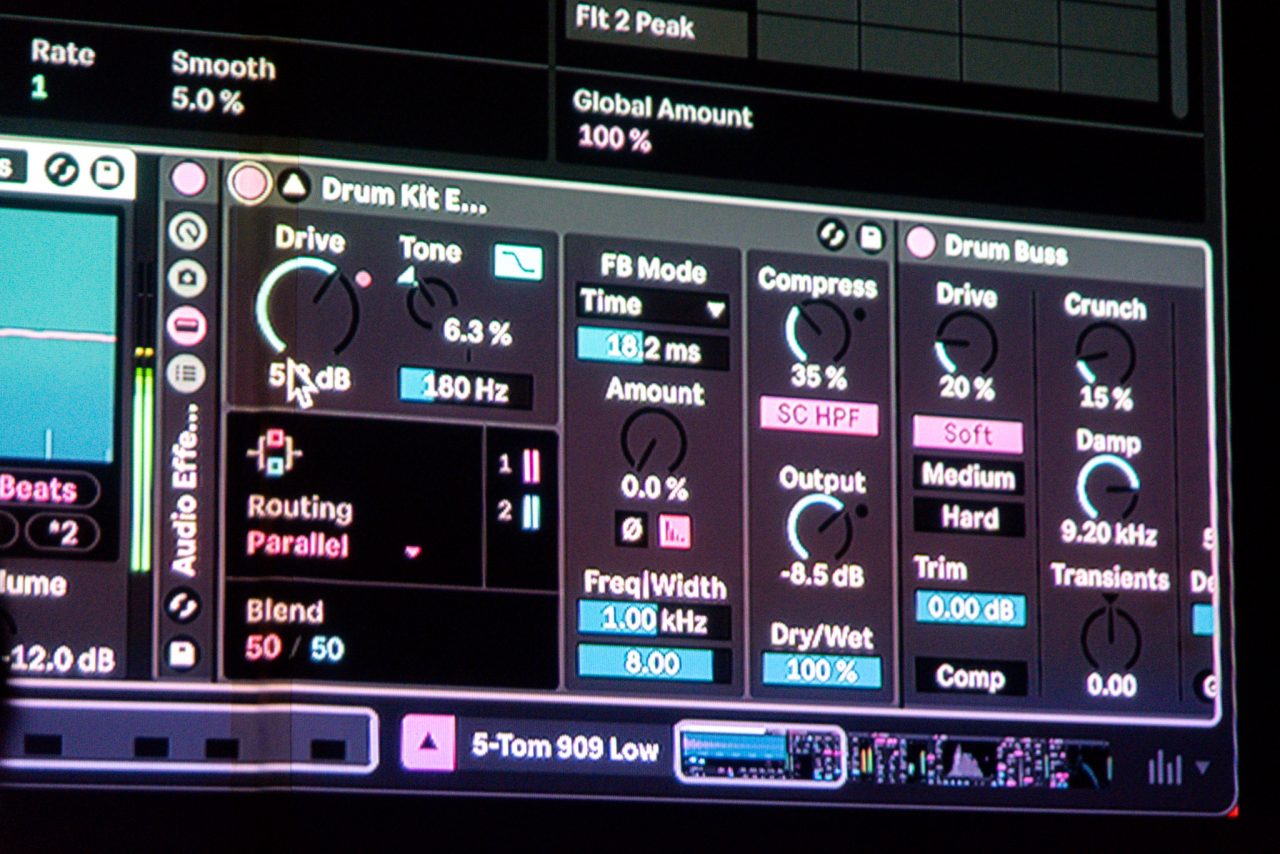Click the Tone low-pass filter shape icon
This screenshot has width=1280, height=854.
[x=518, y=262]
